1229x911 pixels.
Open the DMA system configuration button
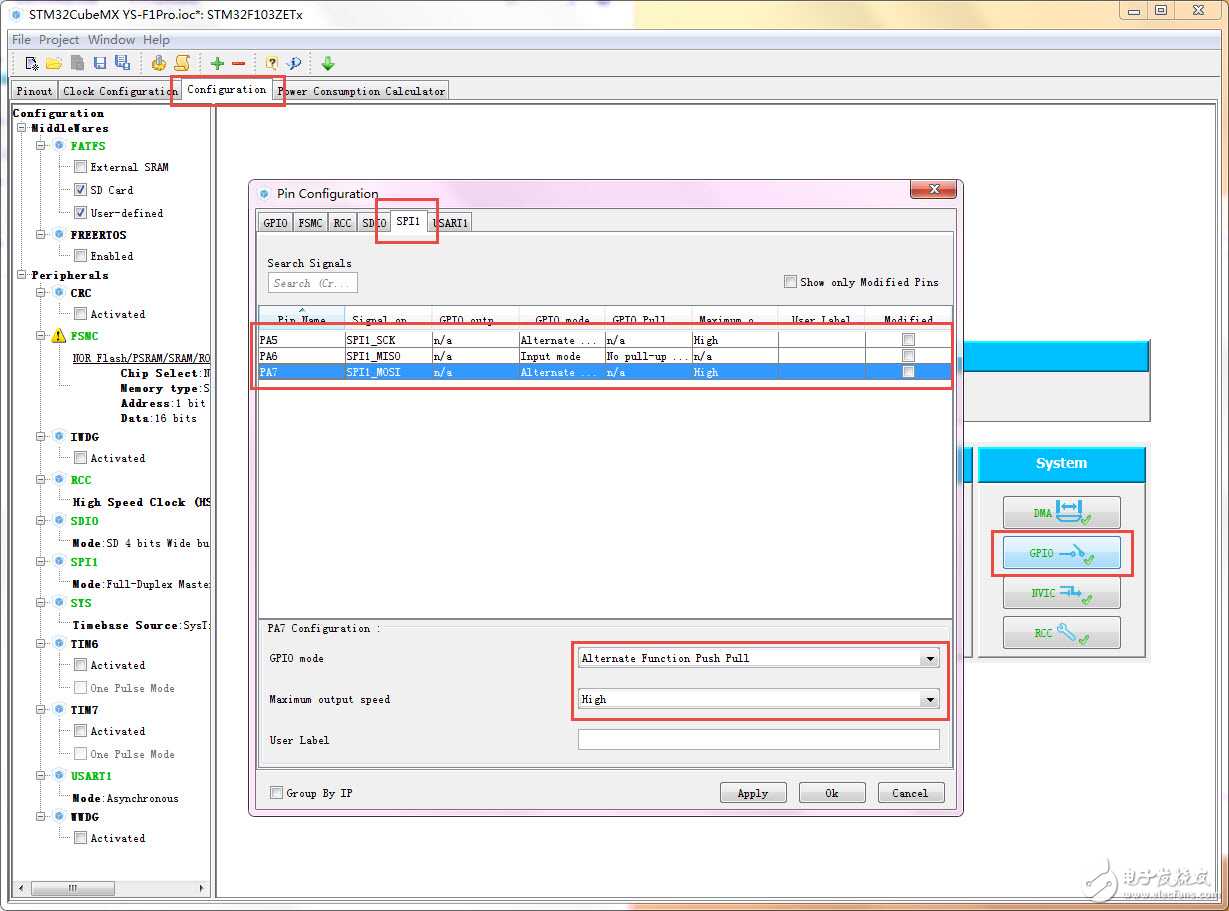(1061, 513)
